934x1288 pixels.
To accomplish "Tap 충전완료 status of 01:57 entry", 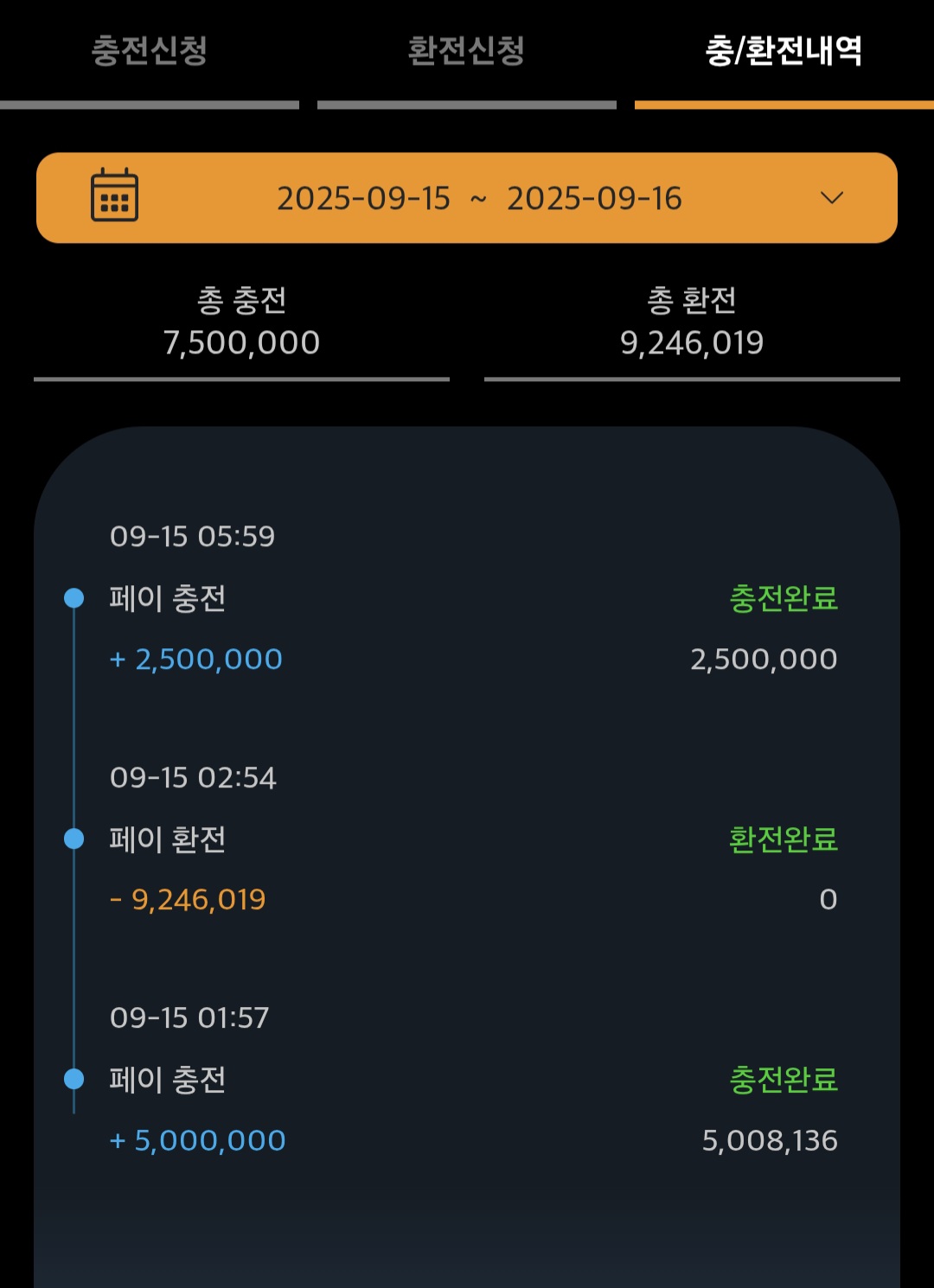I will 784,1079.
